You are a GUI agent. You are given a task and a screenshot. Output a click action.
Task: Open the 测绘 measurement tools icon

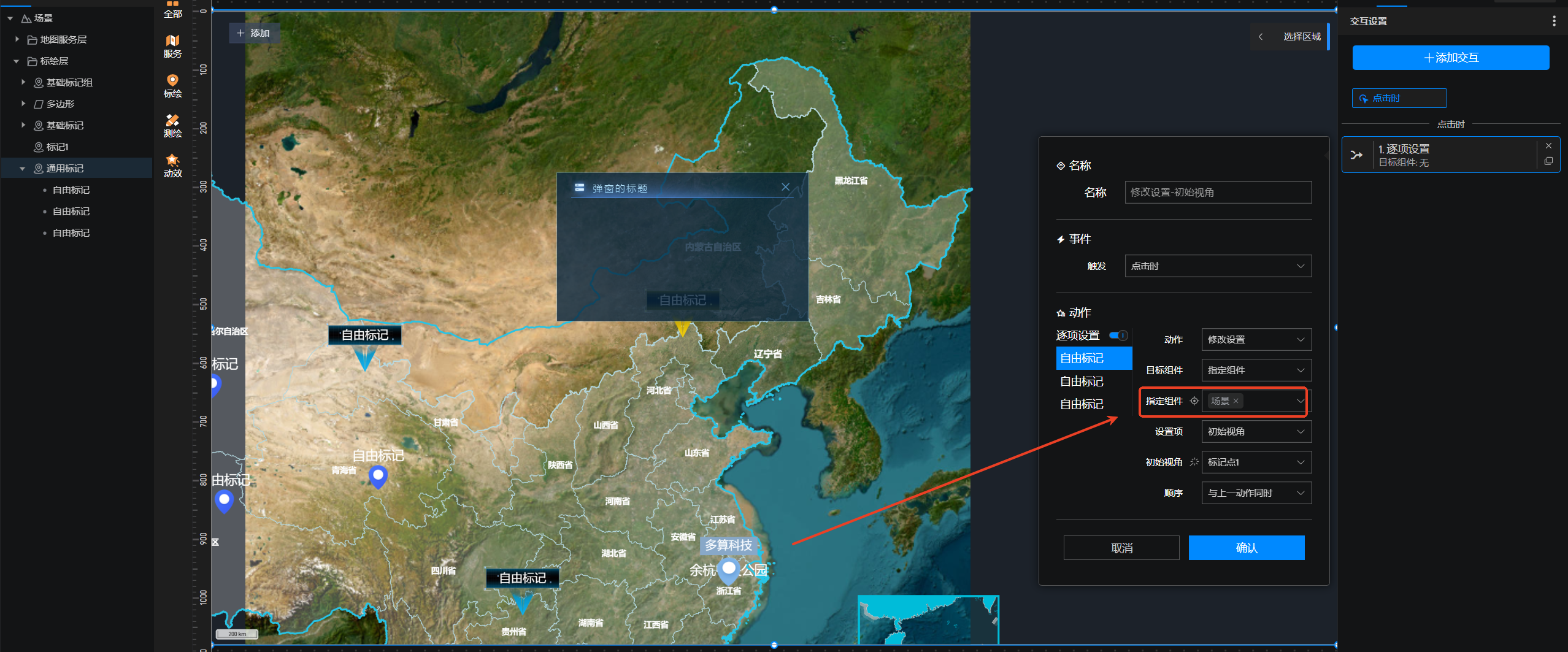click(172, 126)
